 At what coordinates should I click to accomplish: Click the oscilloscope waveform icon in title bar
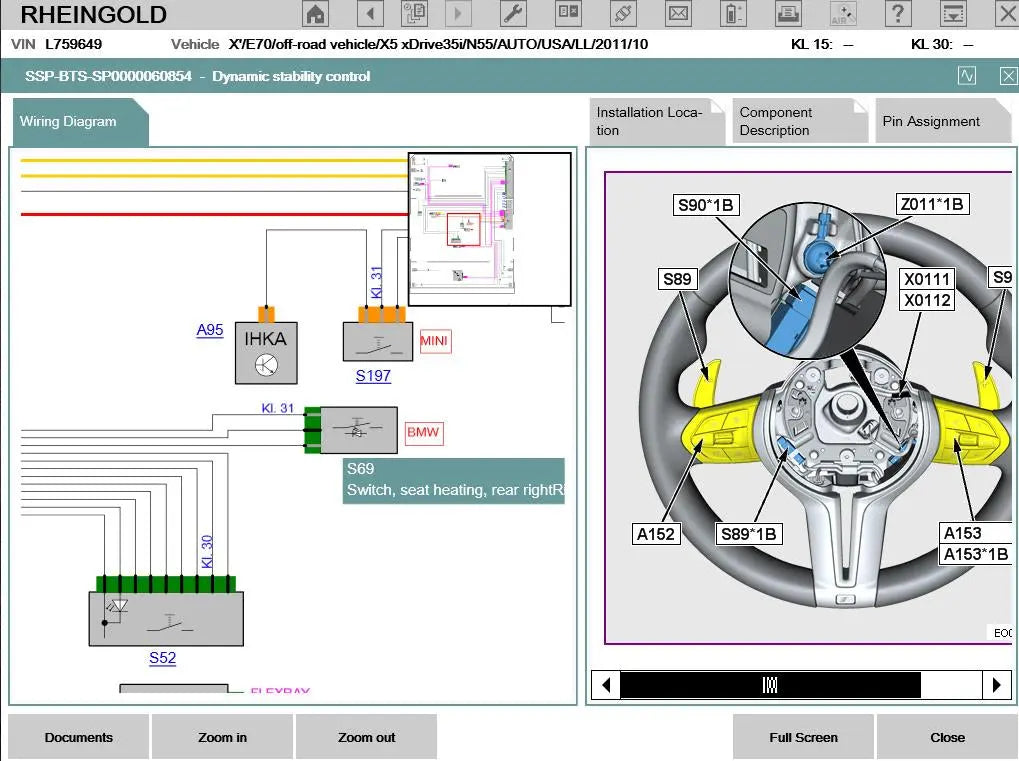(x=966, y=76)
